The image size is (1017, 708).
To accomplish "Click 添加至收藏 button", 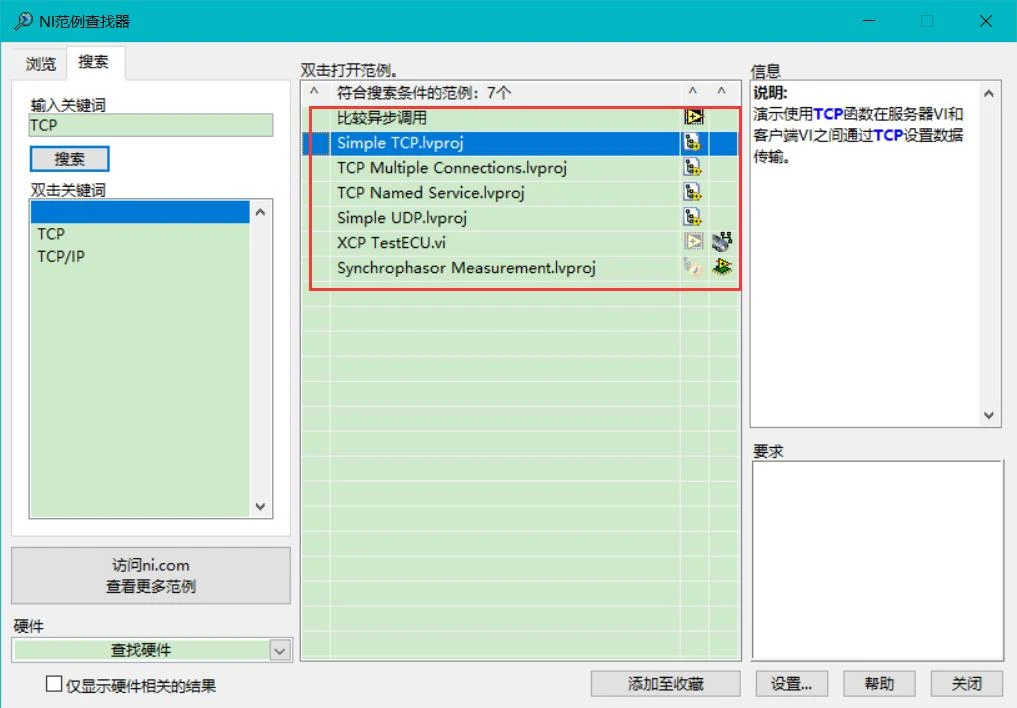I will (665, 683).
